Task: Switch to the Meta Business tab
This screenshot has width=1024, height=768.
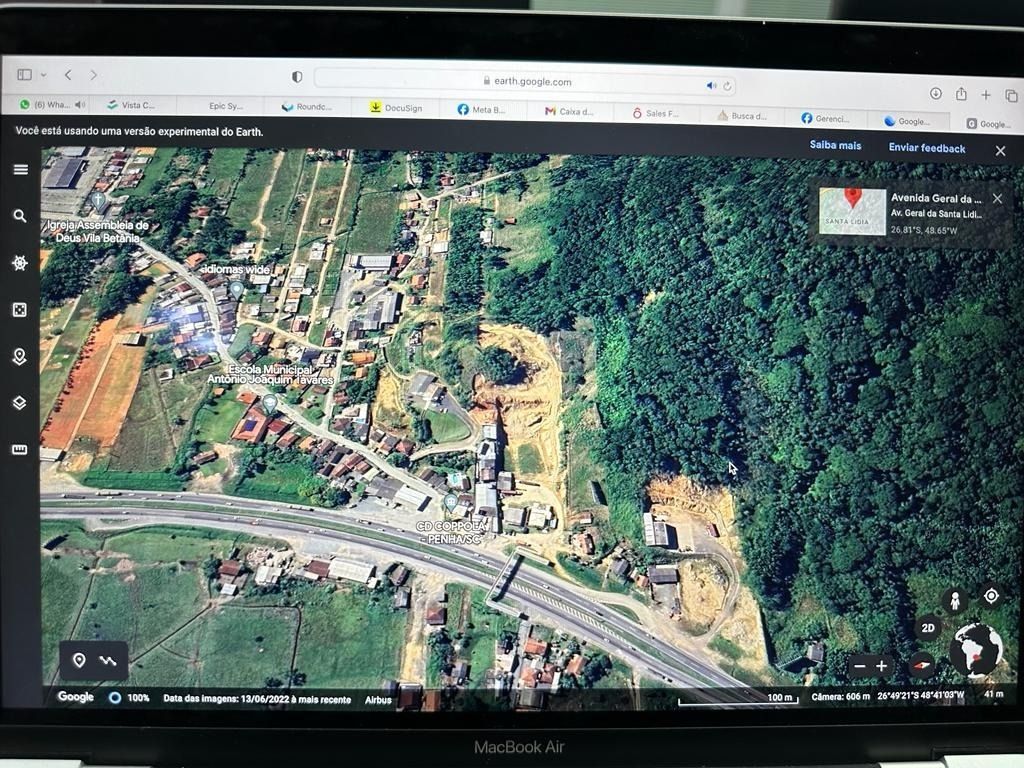Action: (x=481, y=110)
